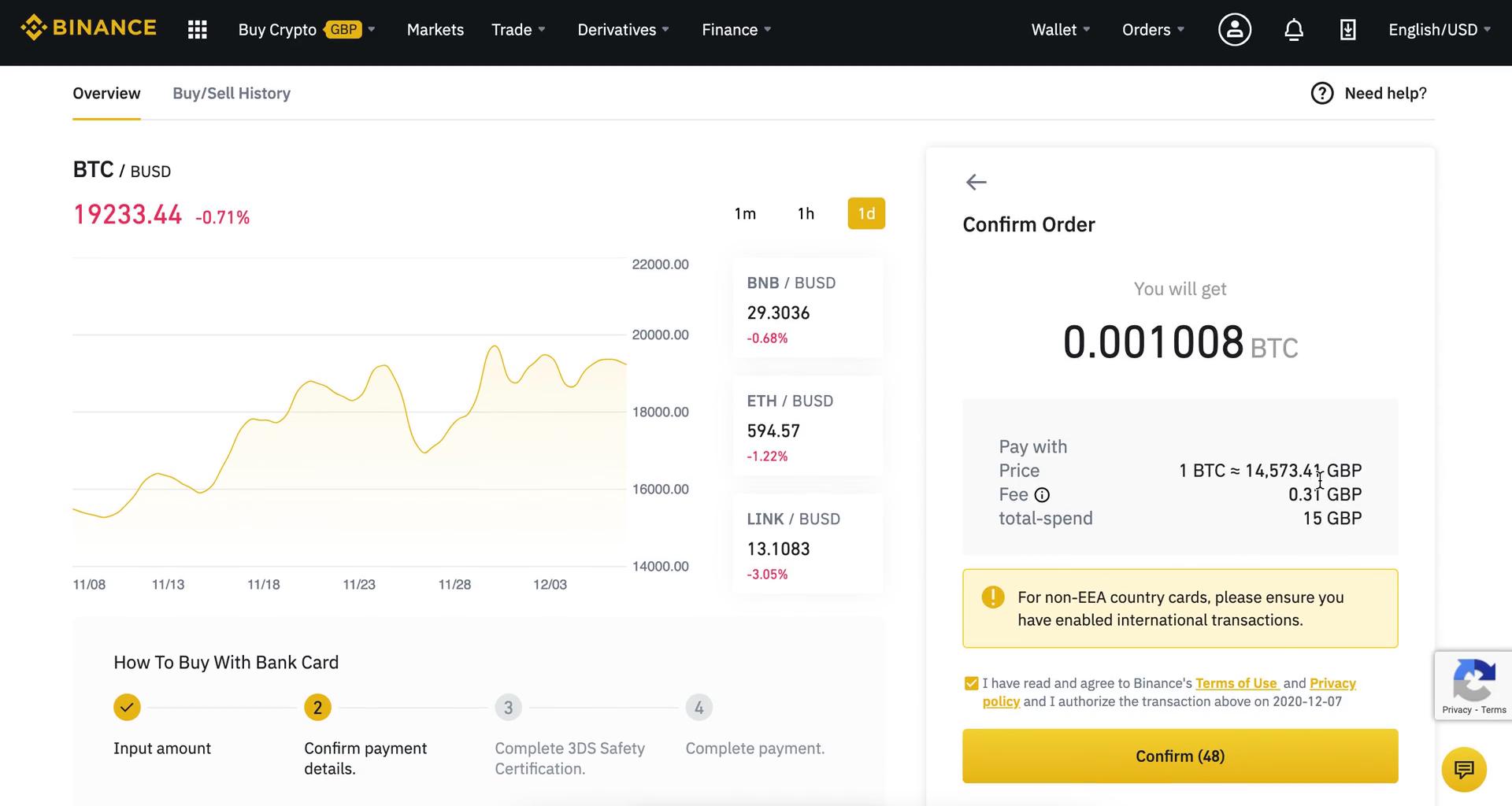
Task: Click the Binance logo
Action: [x=87, y=28]
